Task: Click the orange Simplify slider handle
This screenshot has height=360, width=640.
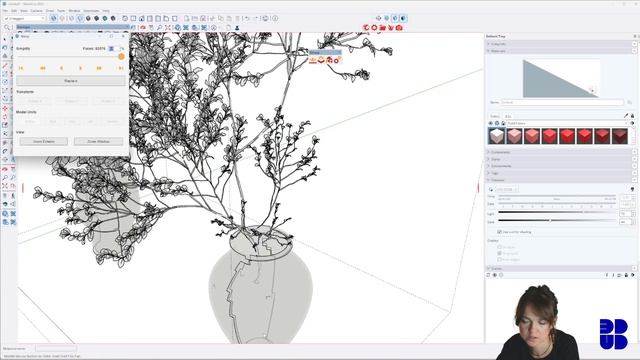Action: 121,57
